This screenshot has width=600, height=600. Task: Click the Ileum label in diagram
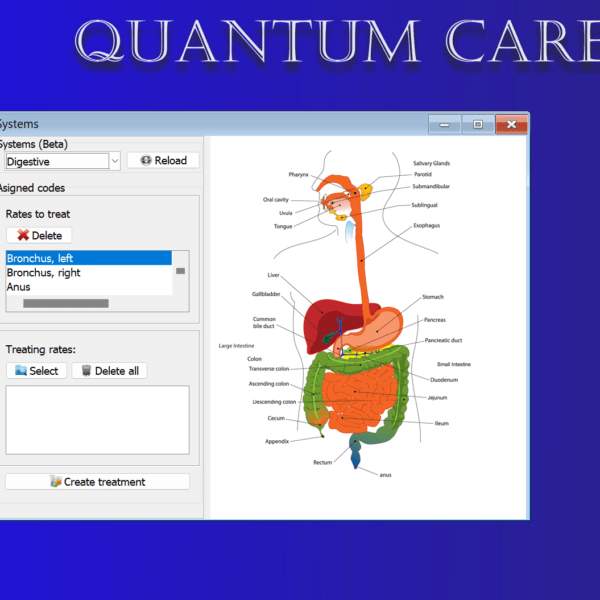[442, 423]
